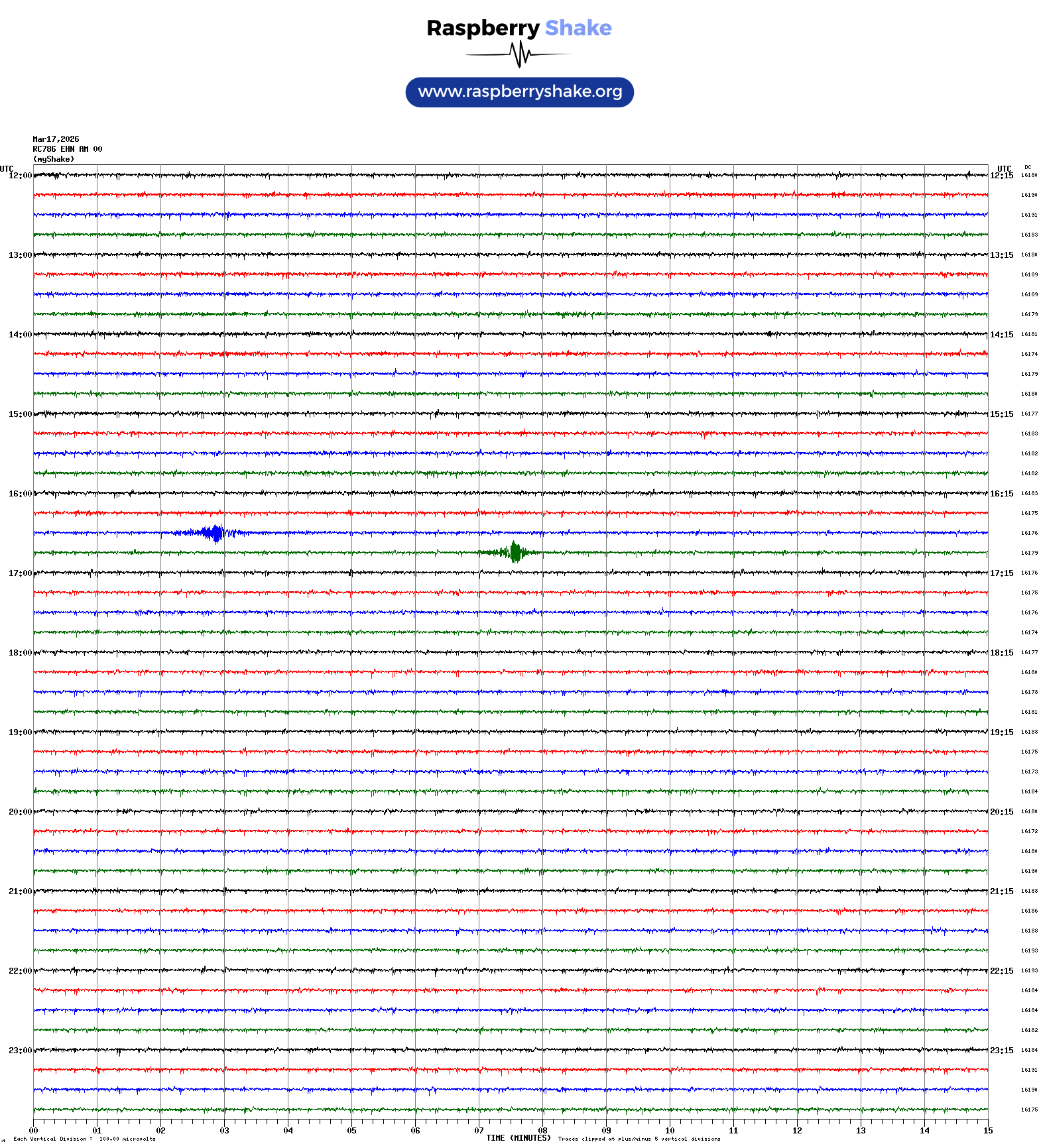The height and width of the screenshot is (1148, 1041).
Task: Click the blue seismic event burst
Action: click(213, 533)
